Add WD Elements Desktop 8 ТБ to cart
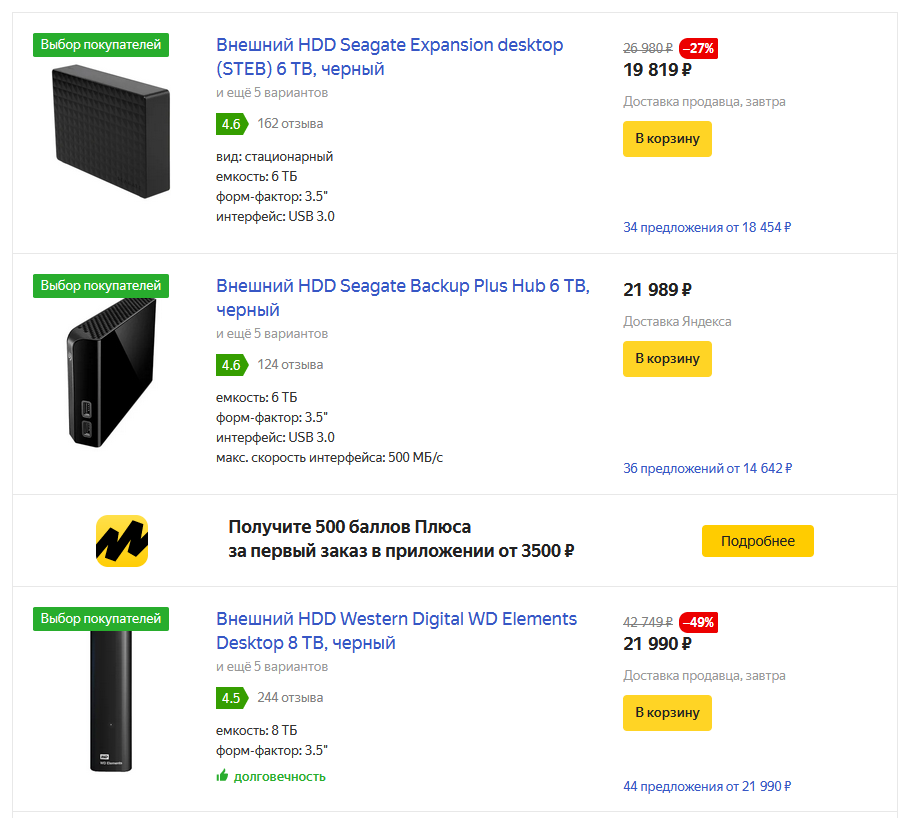Screen dimensions: 910x818 pos(667,713)
